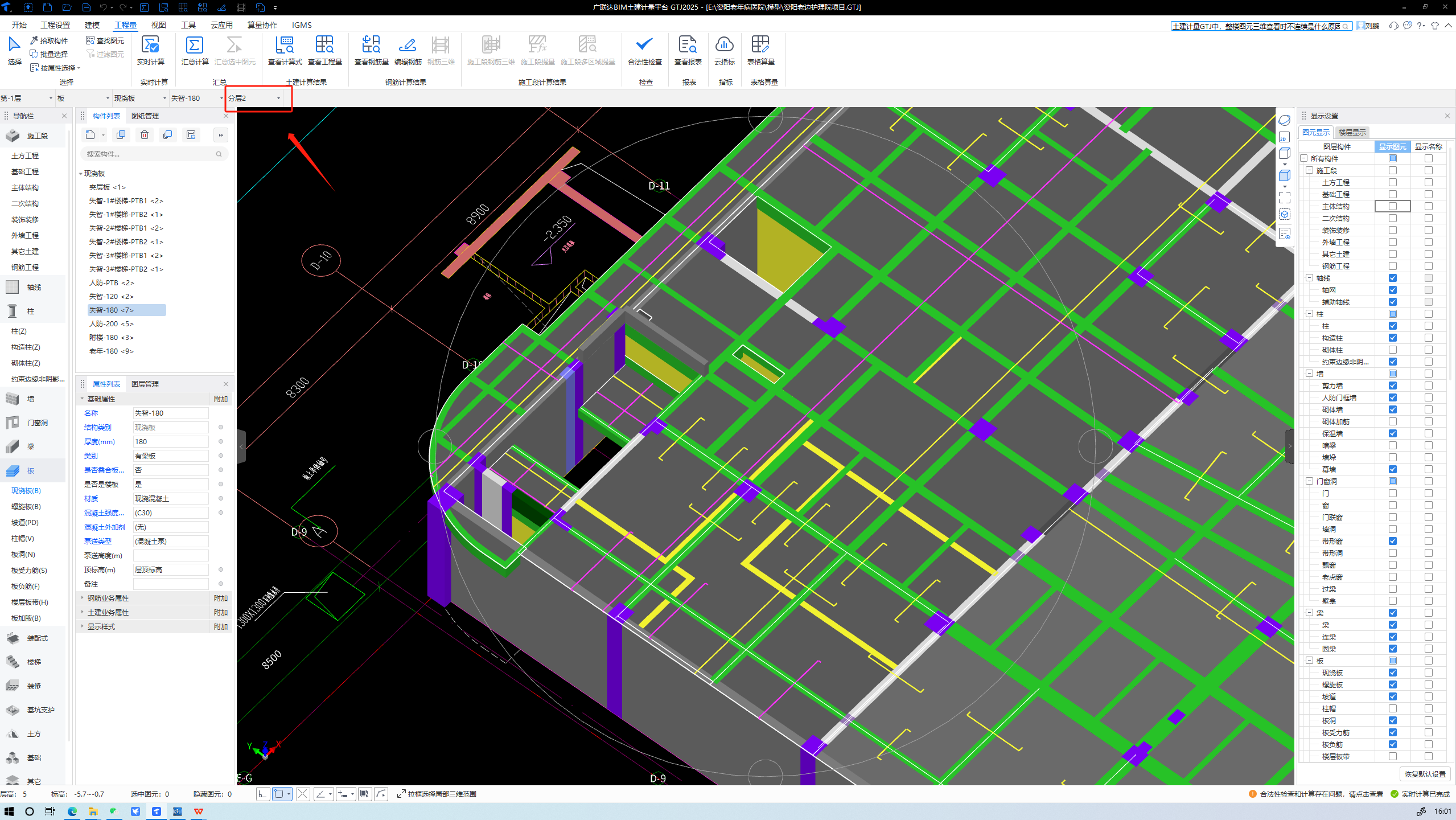Enable 砌体柱 display checkbox
Screen dimensions: 1456x820
[x=1393, y=350]
